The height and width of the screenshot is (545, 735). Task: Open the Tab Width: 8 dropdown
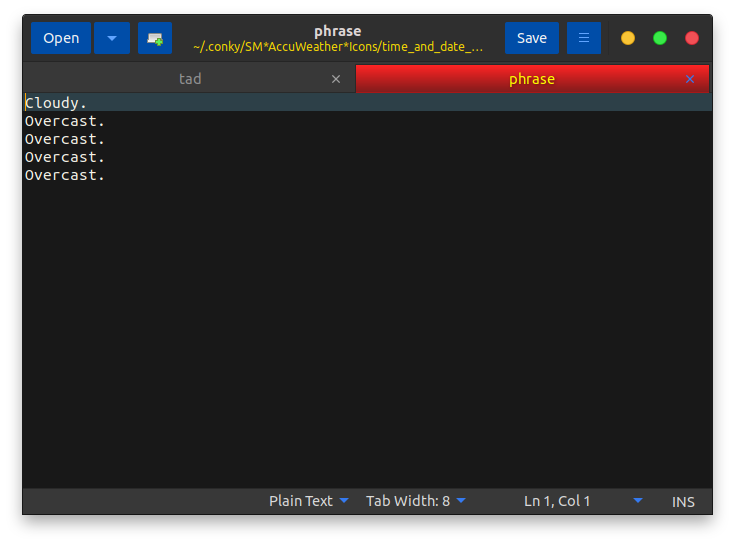(416, 501)
